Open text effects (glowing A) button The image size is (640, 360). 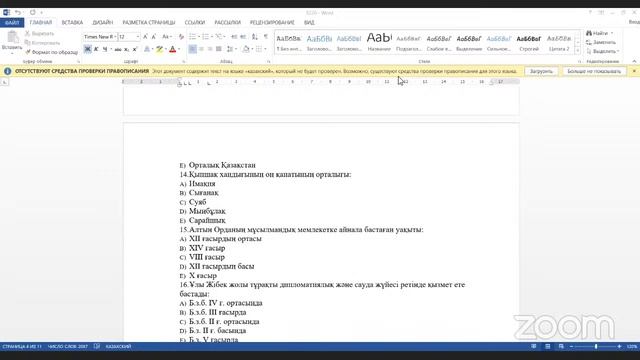(x=147, y=49)
